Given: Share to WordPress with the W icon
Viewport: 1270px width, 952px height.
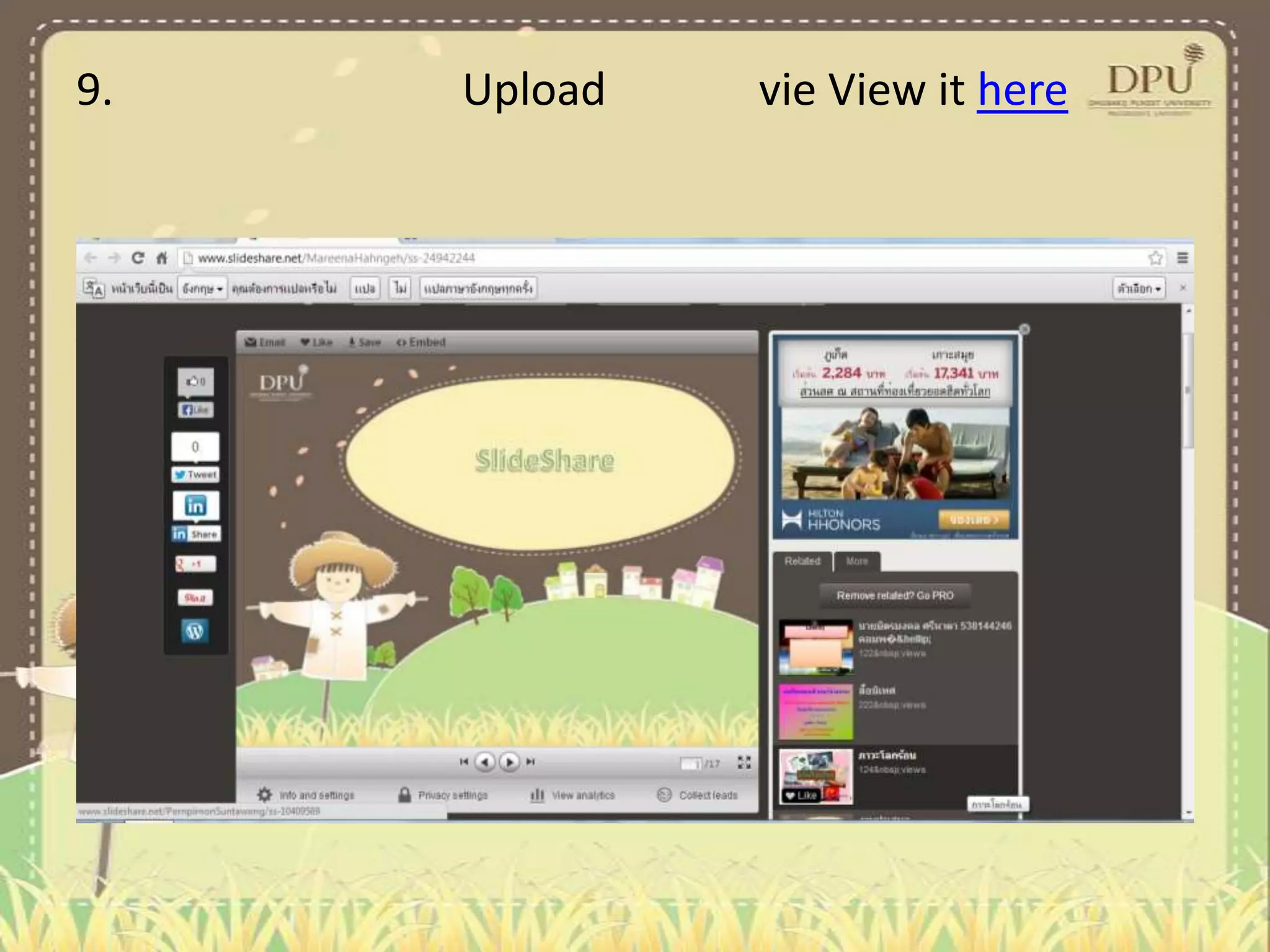Looking at the screenshot, I should [x=195, y=631].
